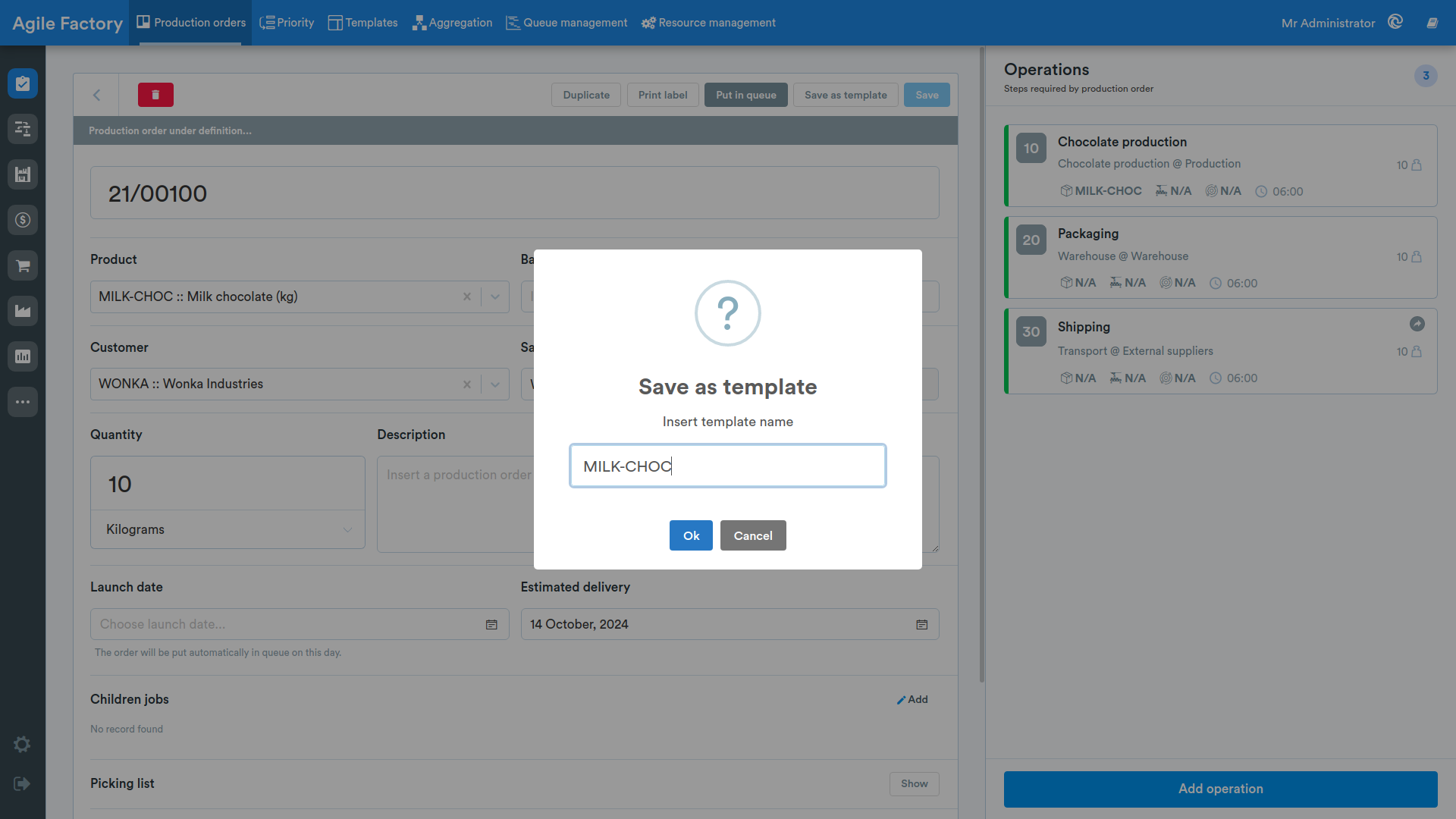Add a children job
The image size is (1456, 819).
coord(912,699)
